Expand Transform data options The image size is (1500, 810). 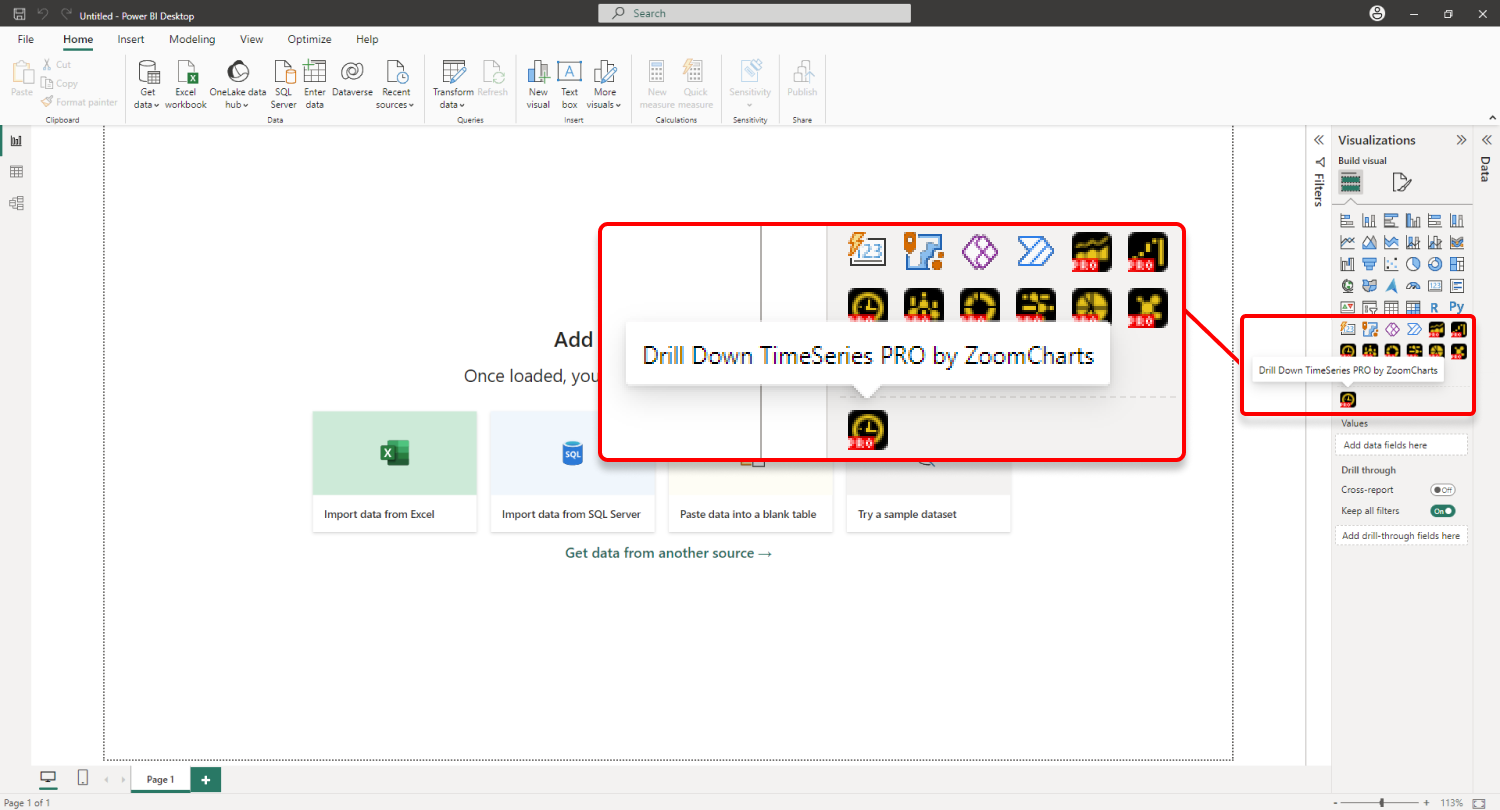click(453, 84)
